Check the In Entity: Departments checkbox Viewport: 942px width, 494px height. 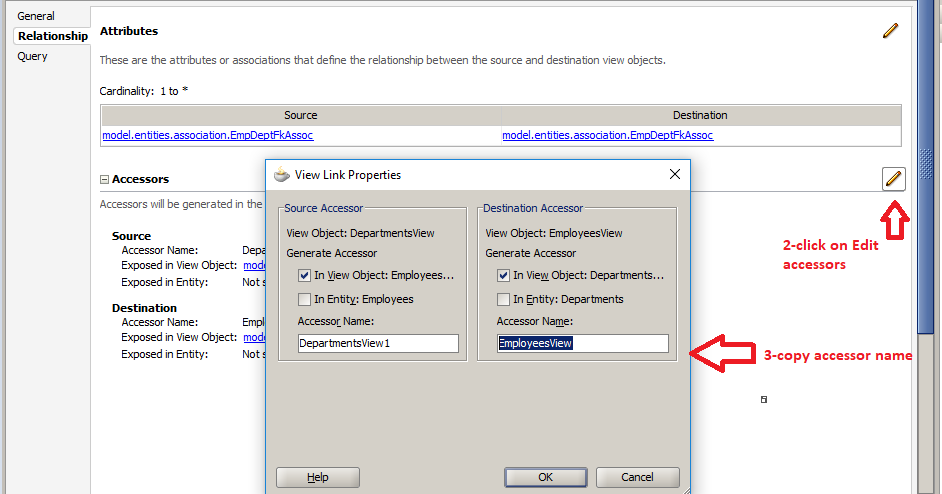tap(503, 299)
